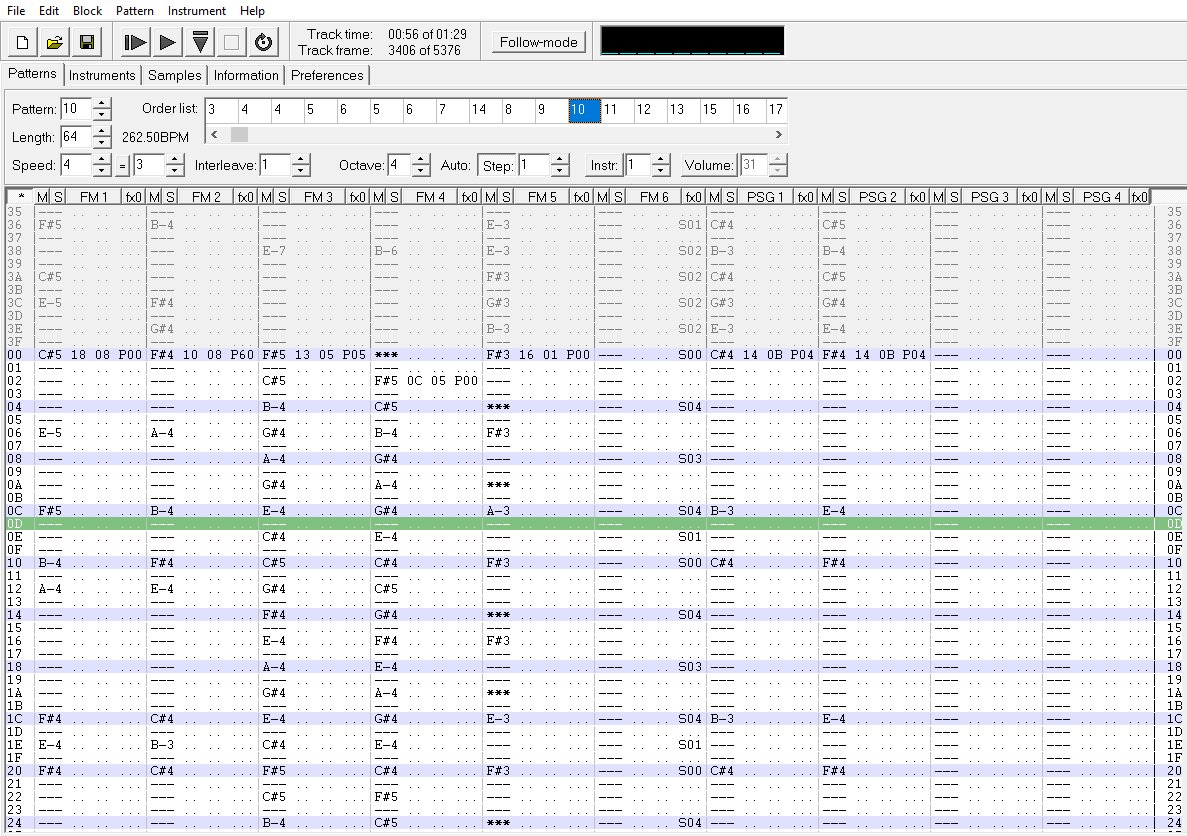
Task: Solo the PSG 1 channel
Action: point(730,197)
